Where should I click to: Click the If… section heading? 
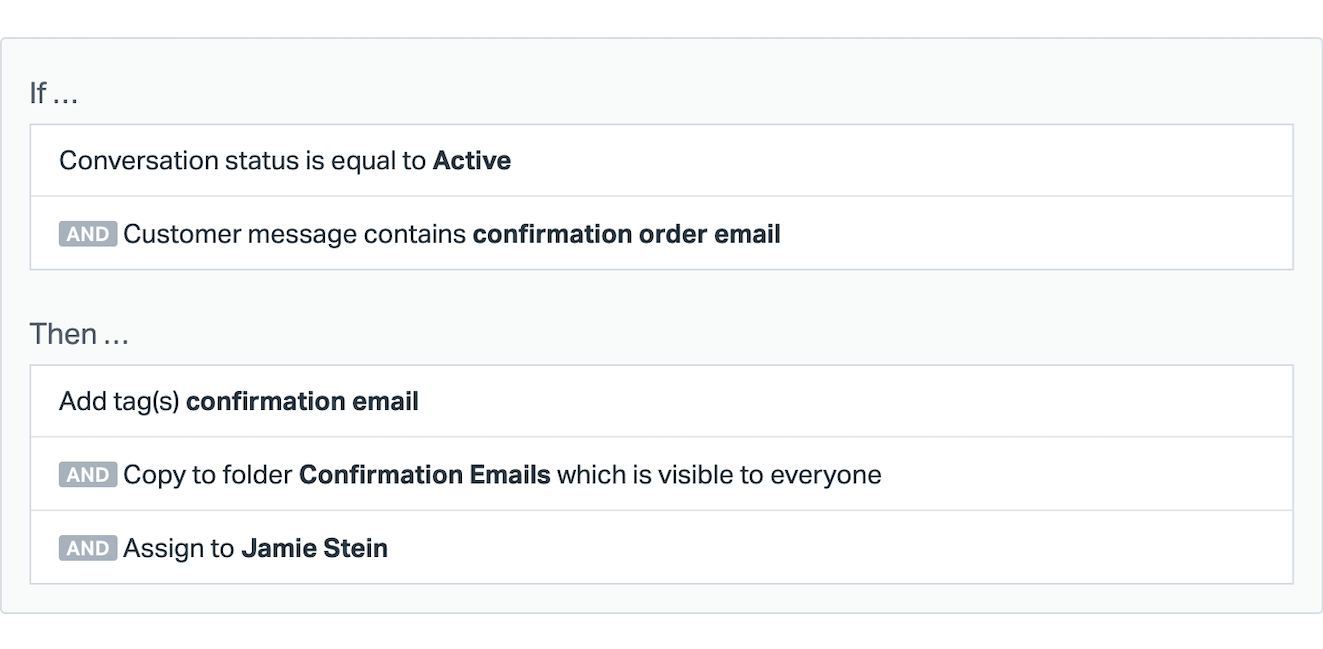(x=54, y=93)
